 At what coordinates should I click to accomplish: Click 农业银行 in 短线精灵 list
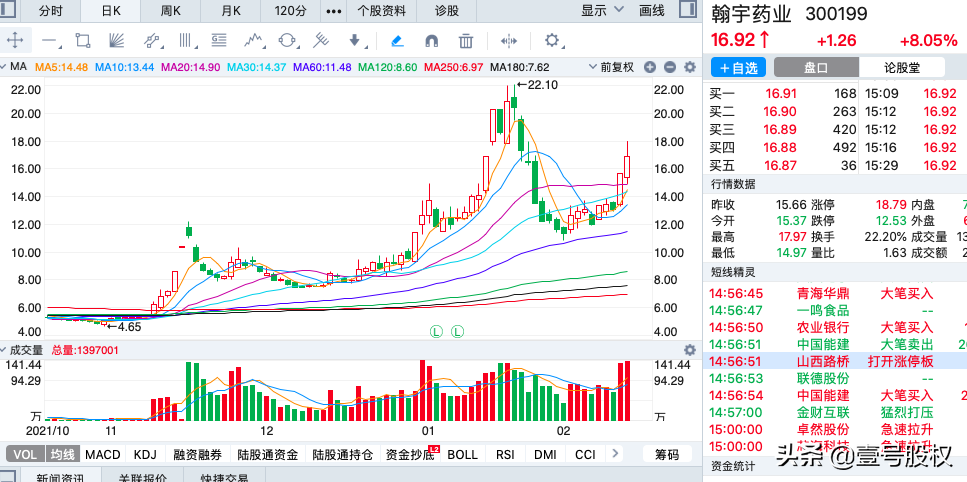pos(823,327)
